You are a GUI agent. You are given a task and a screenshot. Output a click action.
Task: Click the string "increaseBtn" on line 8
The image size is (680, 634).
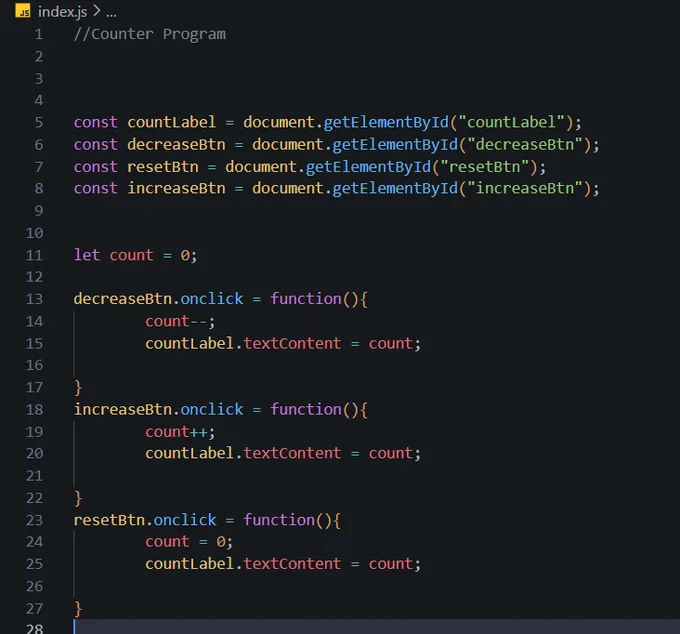click(x=525, y=189)
